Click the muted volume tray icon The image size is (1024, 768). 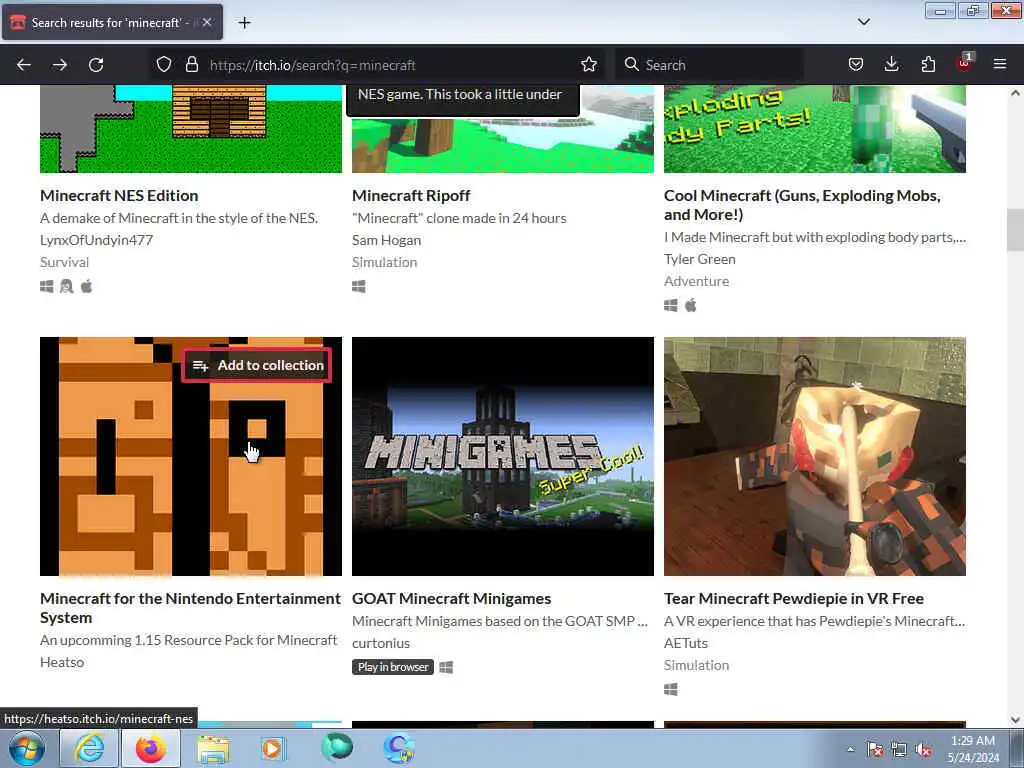click(923, 750)
